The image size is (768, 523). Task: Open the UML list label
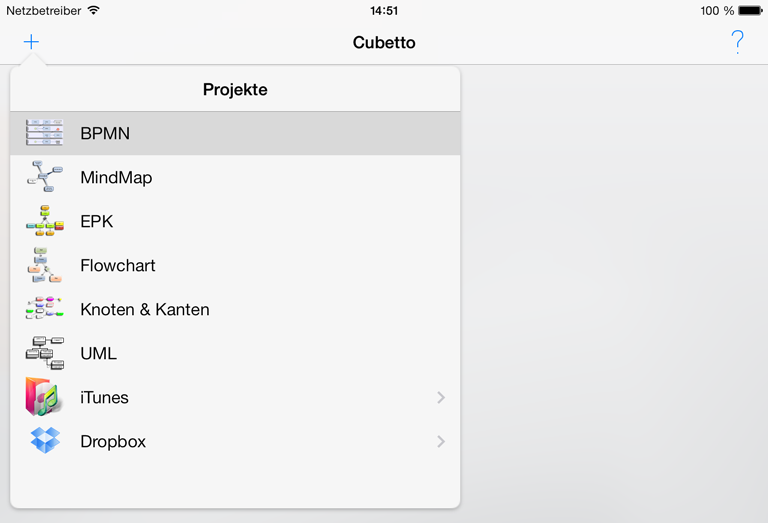98,354
